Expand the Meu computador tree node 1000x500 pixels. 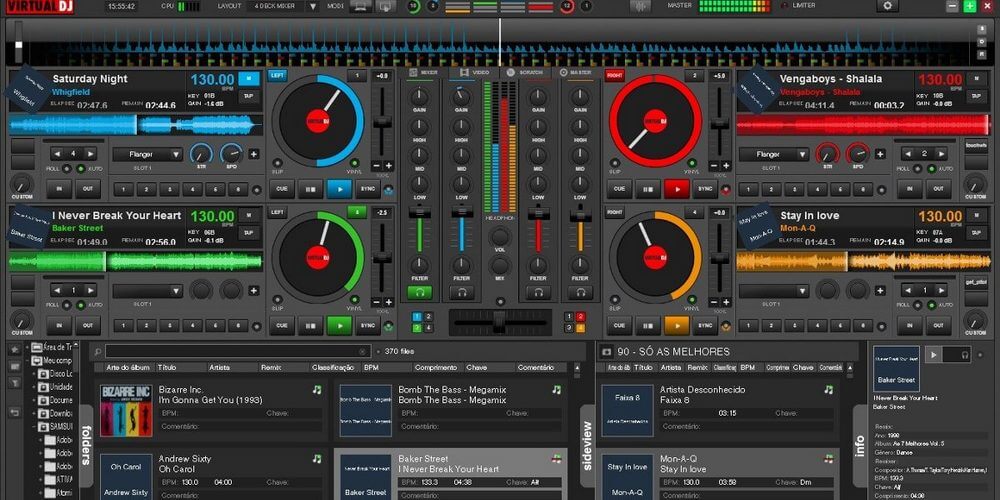28,361
